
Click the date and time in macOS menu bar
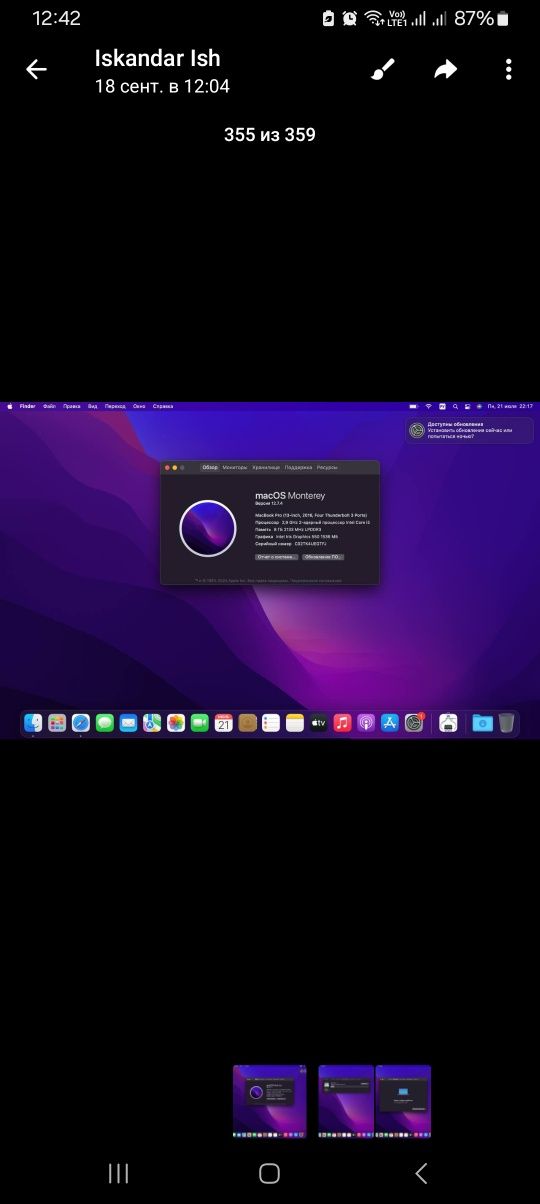pyautogui.click(x=510, y=406)
